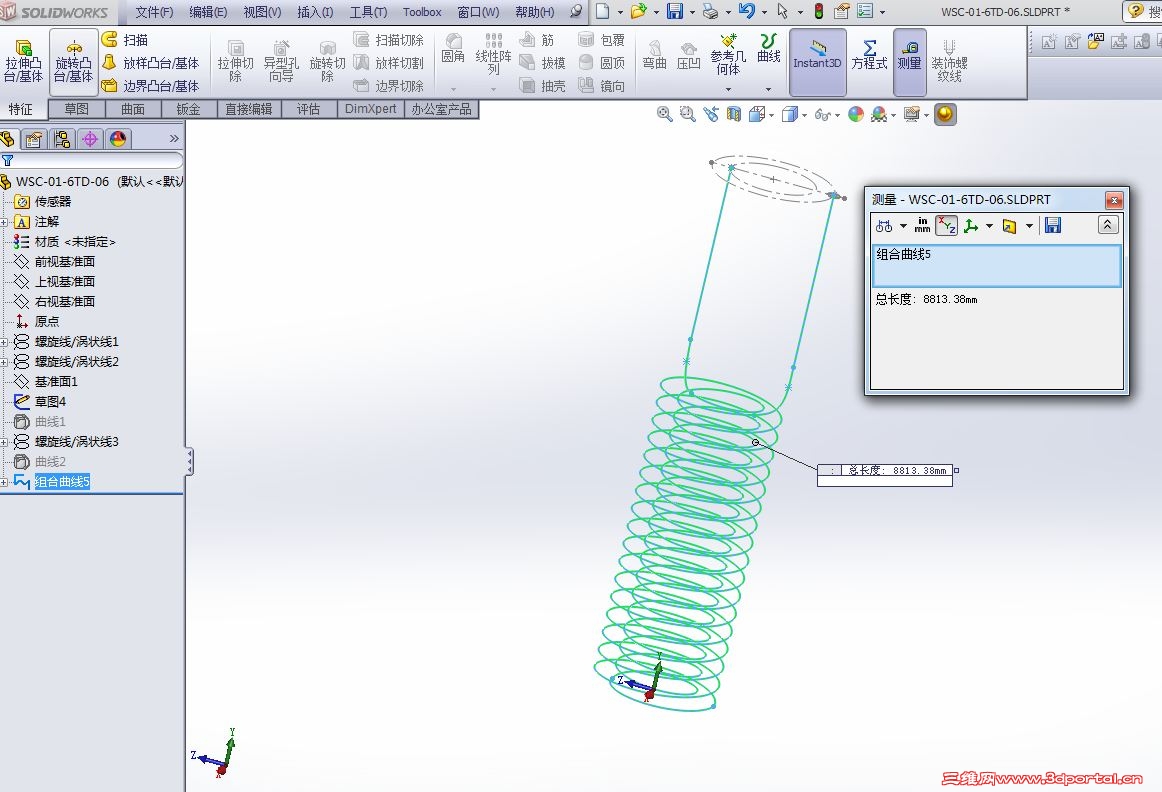Open the 工具(T) menu
This screenshot has width=1162, height=792.
[x=368, y=12]
